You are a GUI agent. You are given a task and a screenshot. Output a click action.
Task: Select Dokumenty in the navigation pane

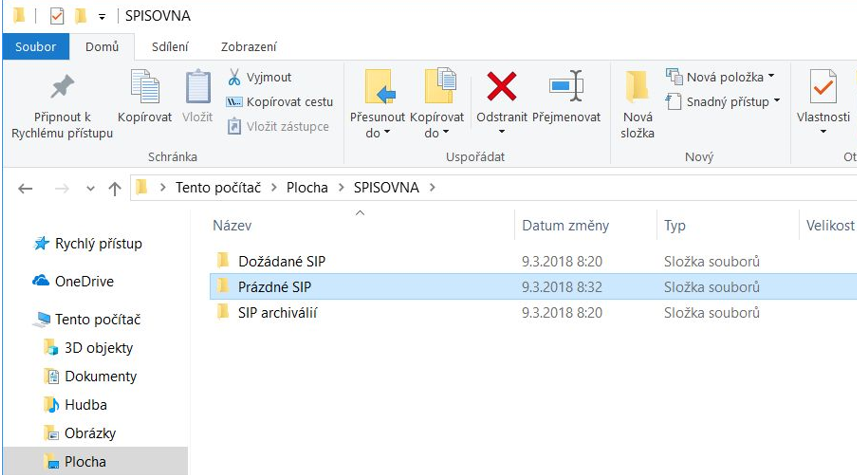tap(100, 377)
